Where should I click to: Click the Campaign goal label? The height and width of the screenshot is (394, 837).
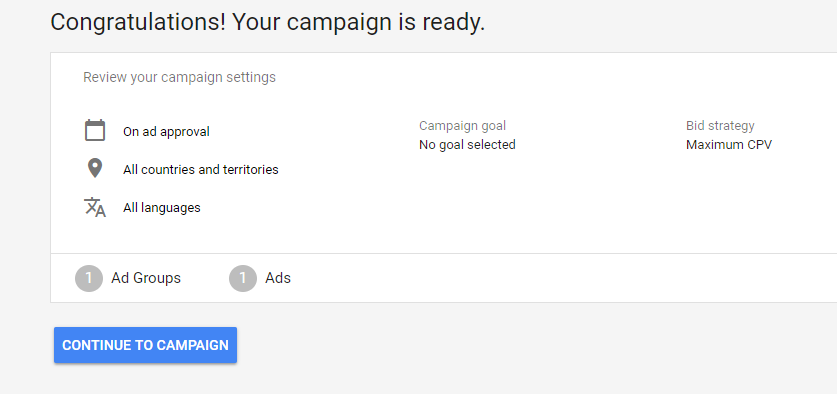(x=462, y=126)
